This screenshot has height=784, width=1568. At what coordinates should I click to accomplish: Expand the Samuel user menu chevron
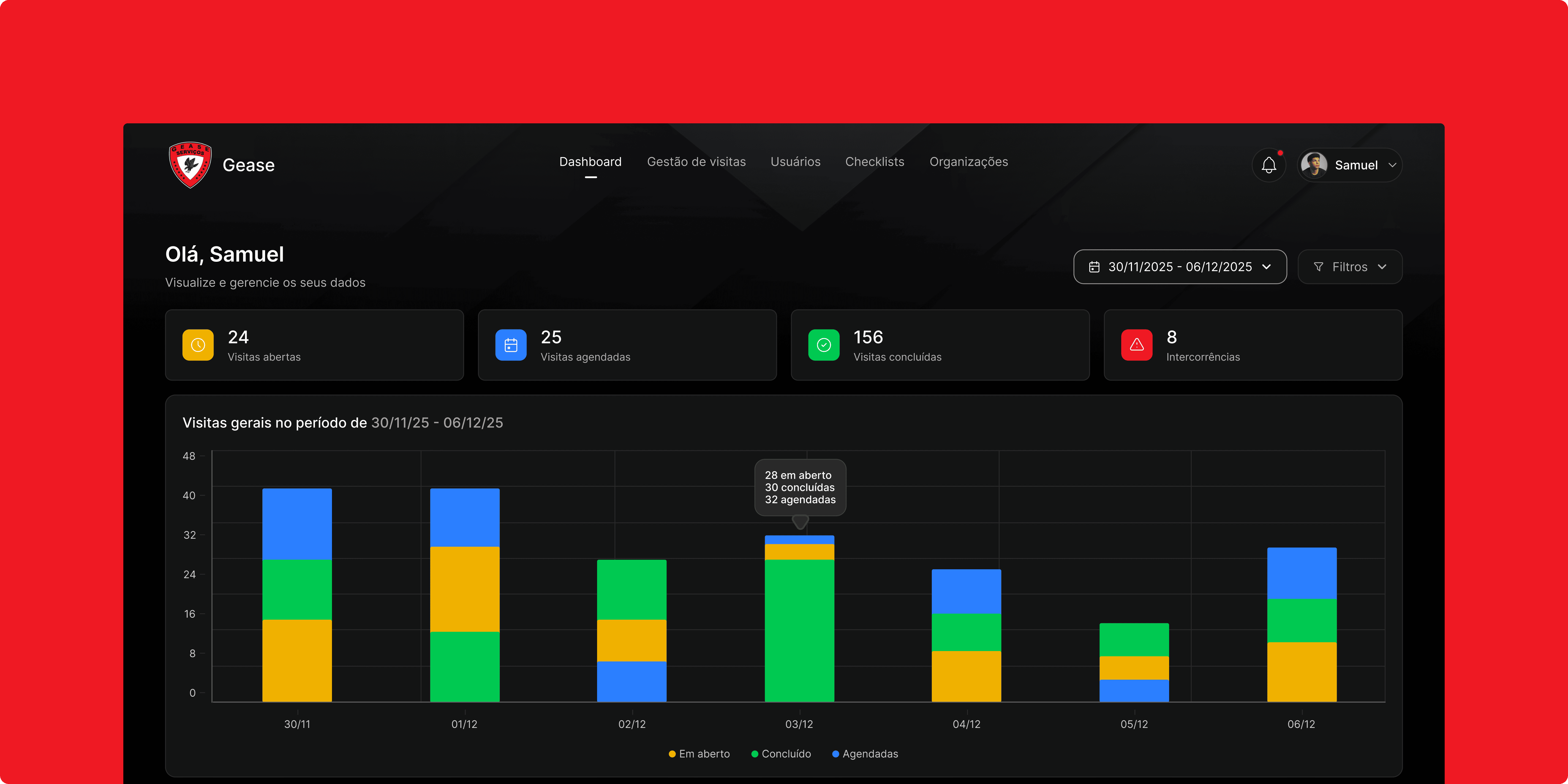tap(1392, 165)
